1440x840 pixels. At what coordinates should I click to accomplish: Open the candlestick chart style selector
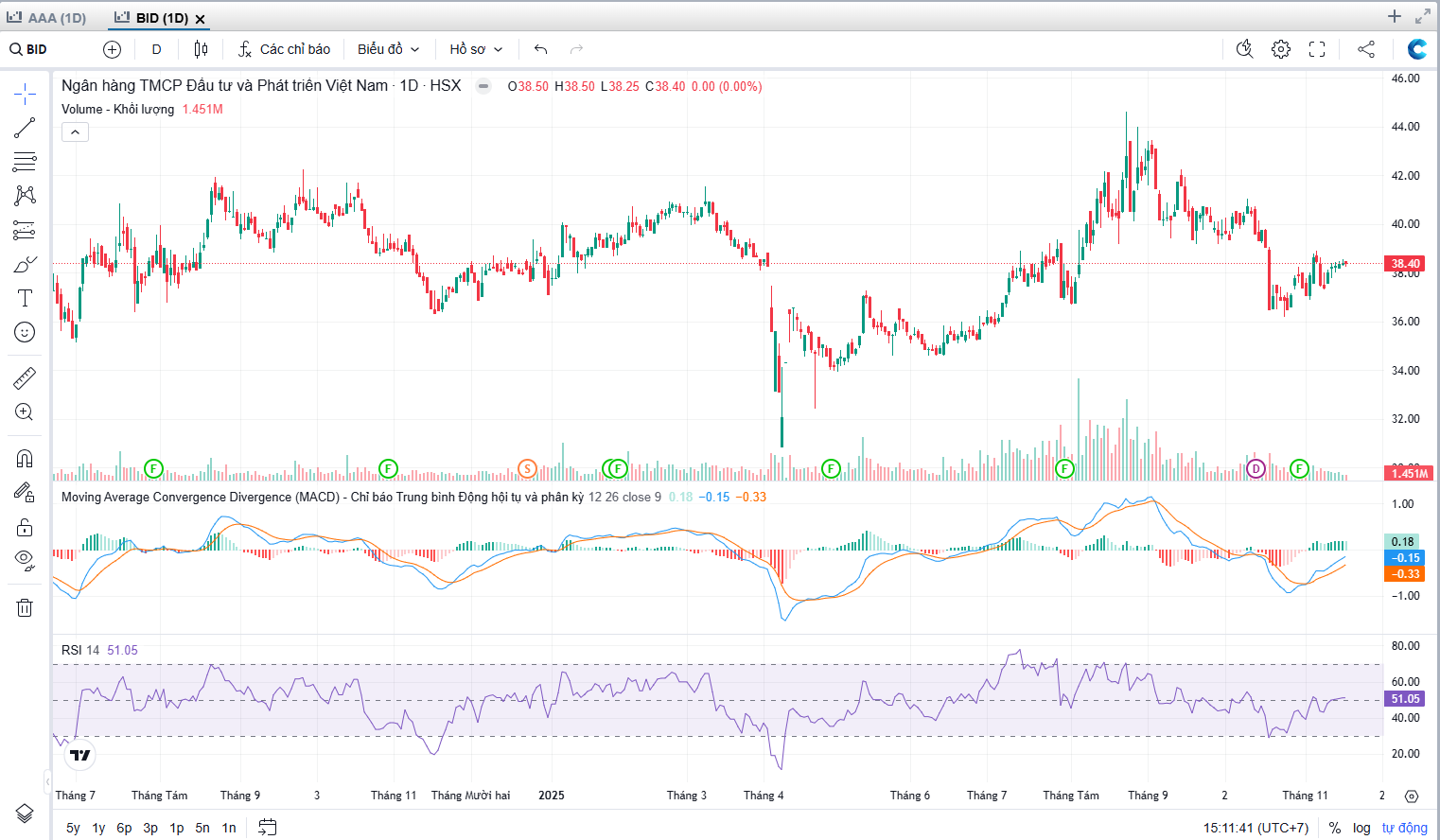[x=201, y=49]
